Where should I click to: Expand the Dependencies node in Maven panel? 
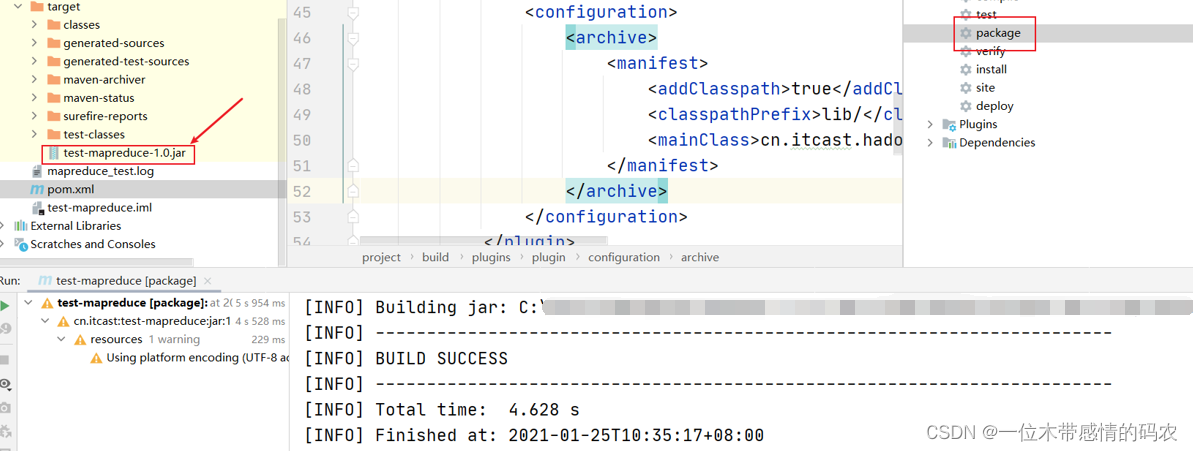tap(930, 142)
